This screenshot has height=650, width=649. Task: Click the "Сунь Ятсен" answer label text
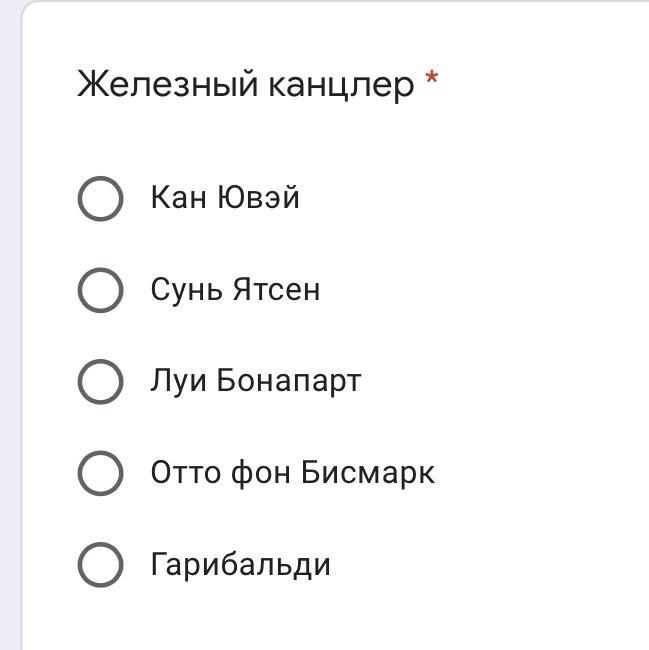tap(235, 290)
